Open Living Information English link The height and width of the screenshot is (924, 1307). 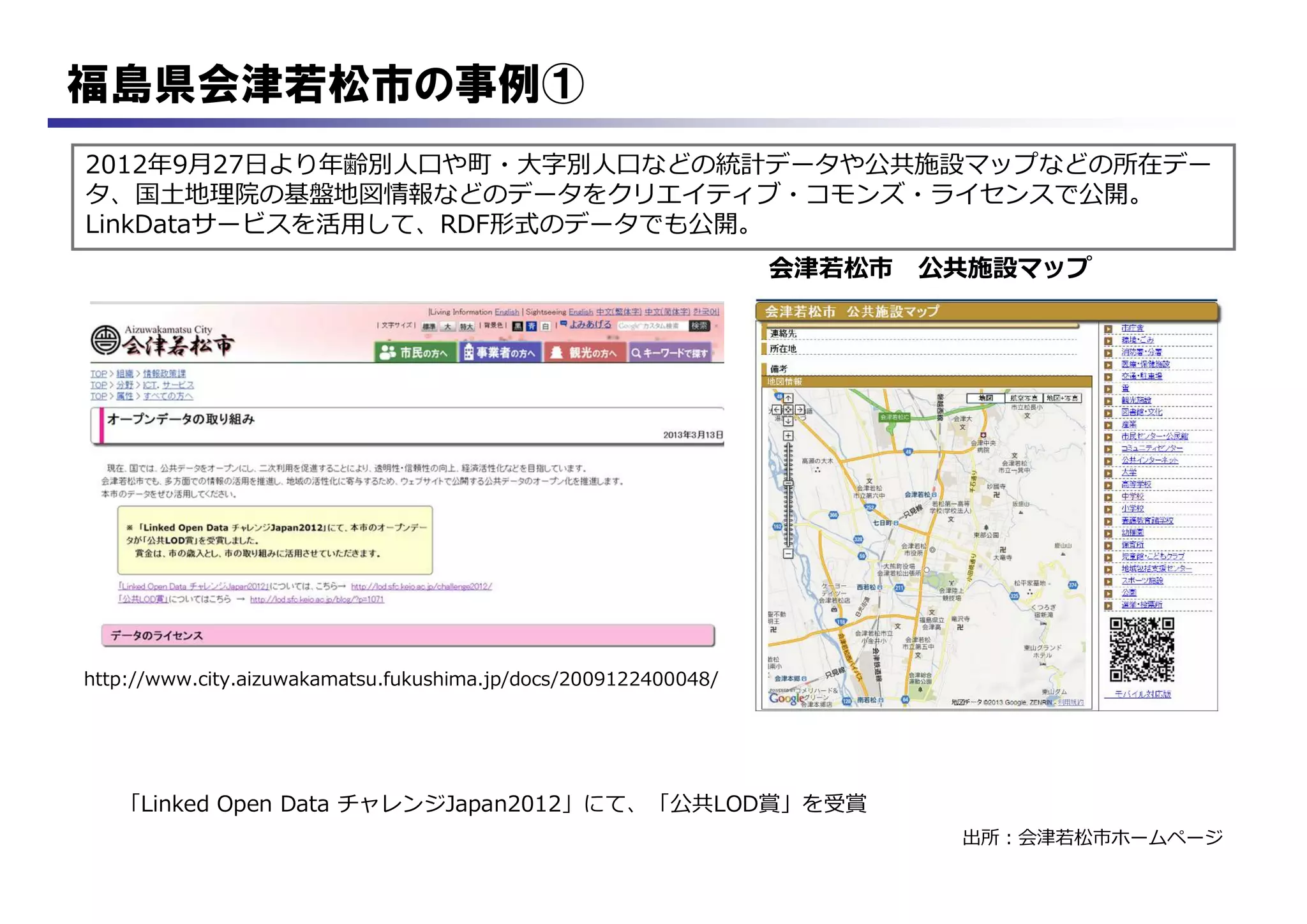click(x=507, y=312)
